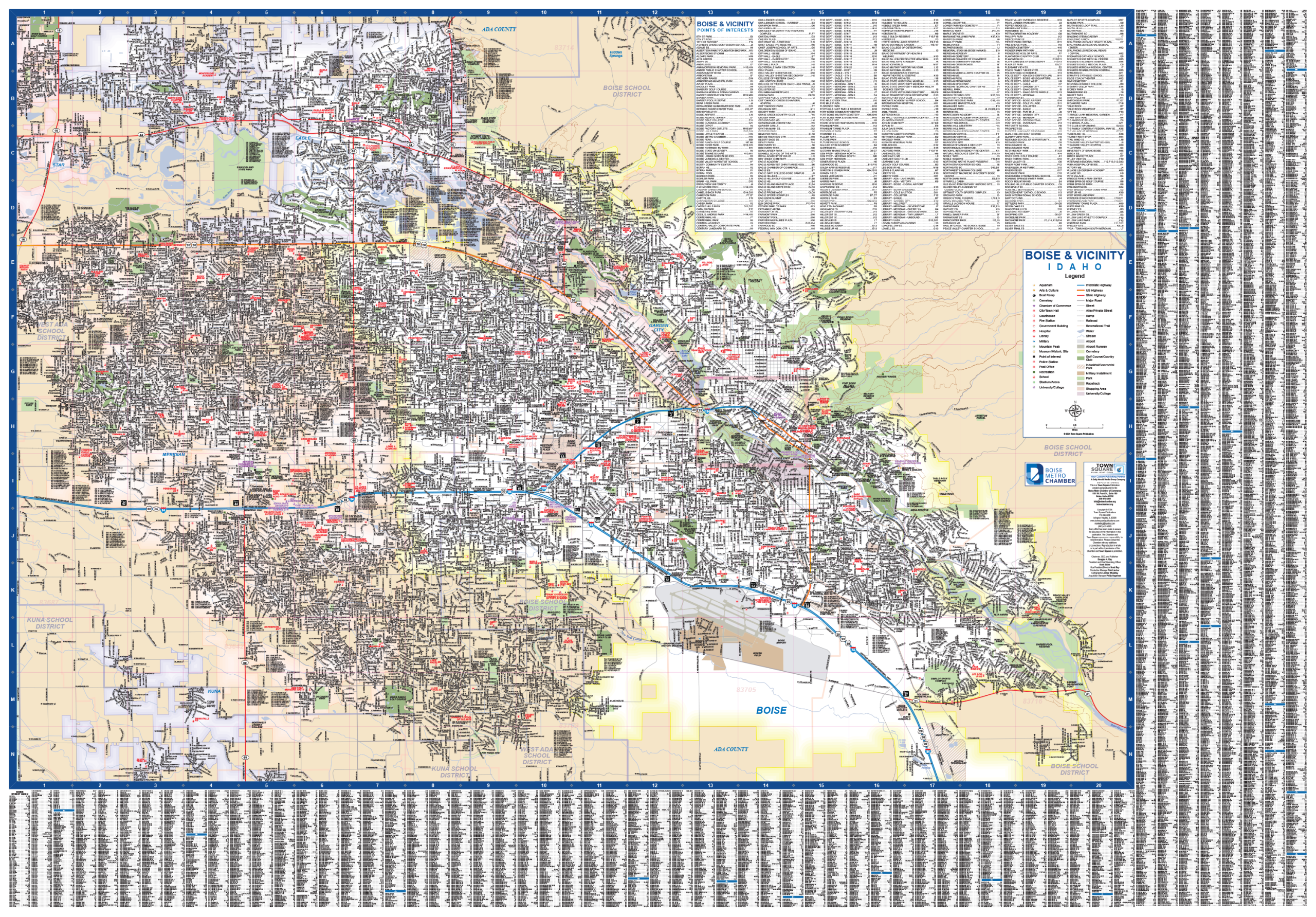Viewport: 1316px width, 917px height.
Task: Click the MERIDIAN city label on map
Action: tap(174, 454)
